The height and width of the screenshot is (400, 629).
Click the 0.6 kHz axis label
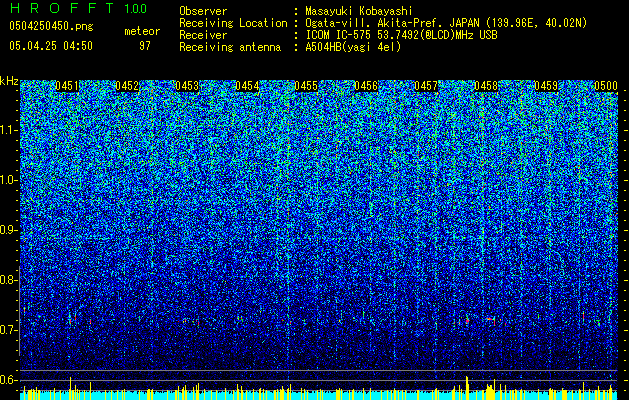8,380
